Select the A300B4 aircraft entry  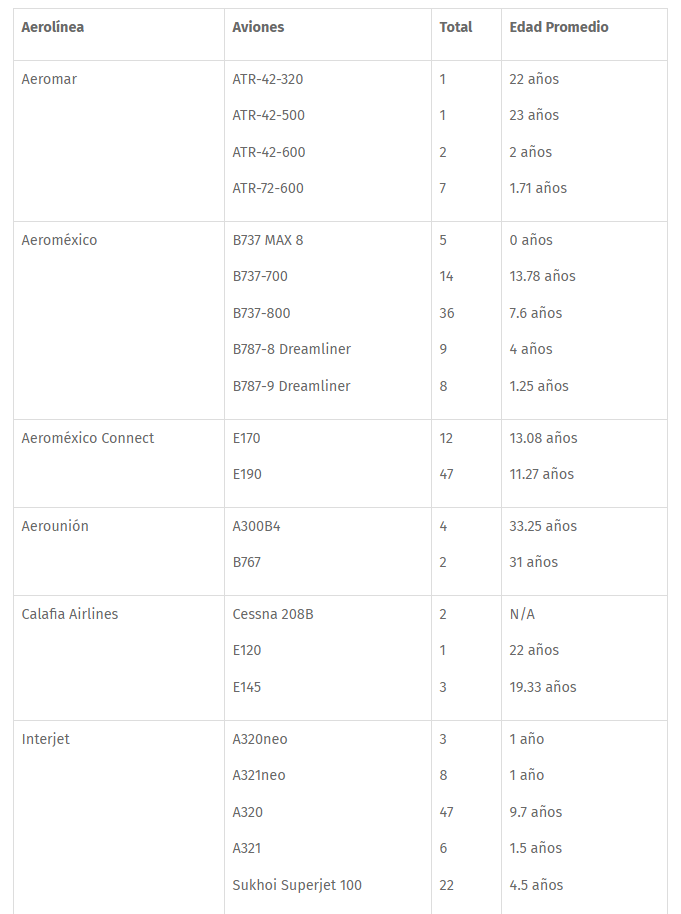point(256,526)
